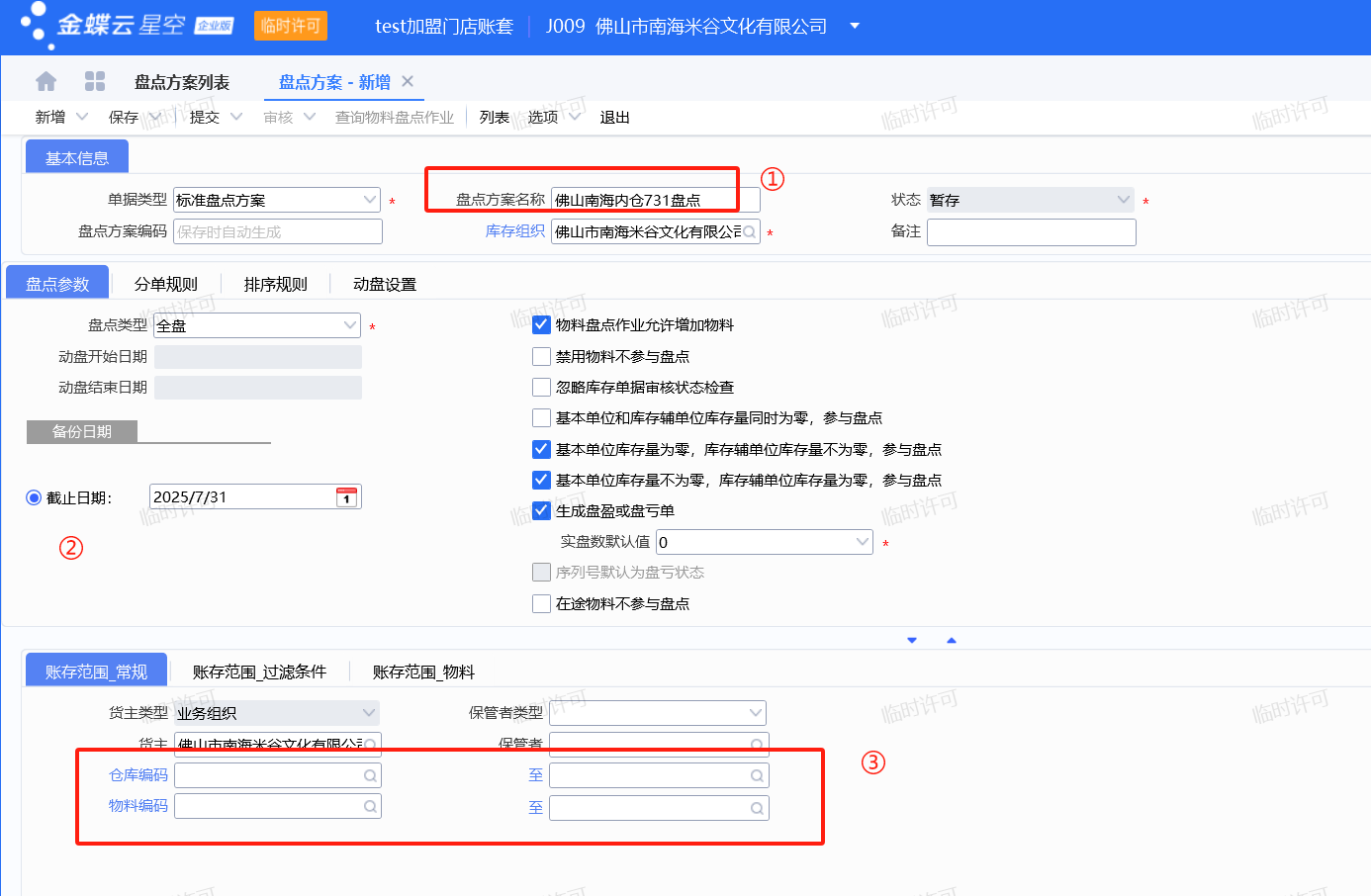Image resolution: width=1371 pixels, height=896 pixels.
Task: Click the home icon in tab bar
Action: coord(46,81)
